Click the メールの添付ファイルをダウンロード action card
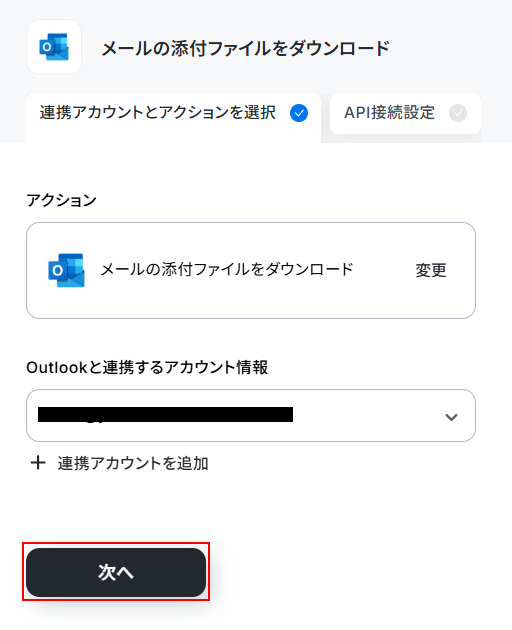 [x=251, y=270]
